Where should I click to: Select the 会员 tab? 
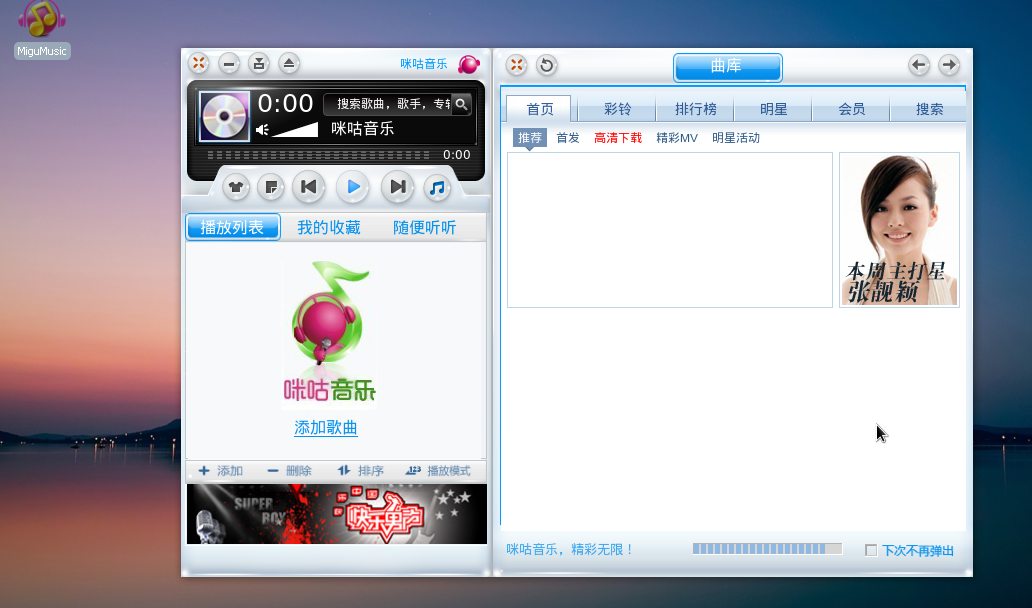[x=852, y=109]
